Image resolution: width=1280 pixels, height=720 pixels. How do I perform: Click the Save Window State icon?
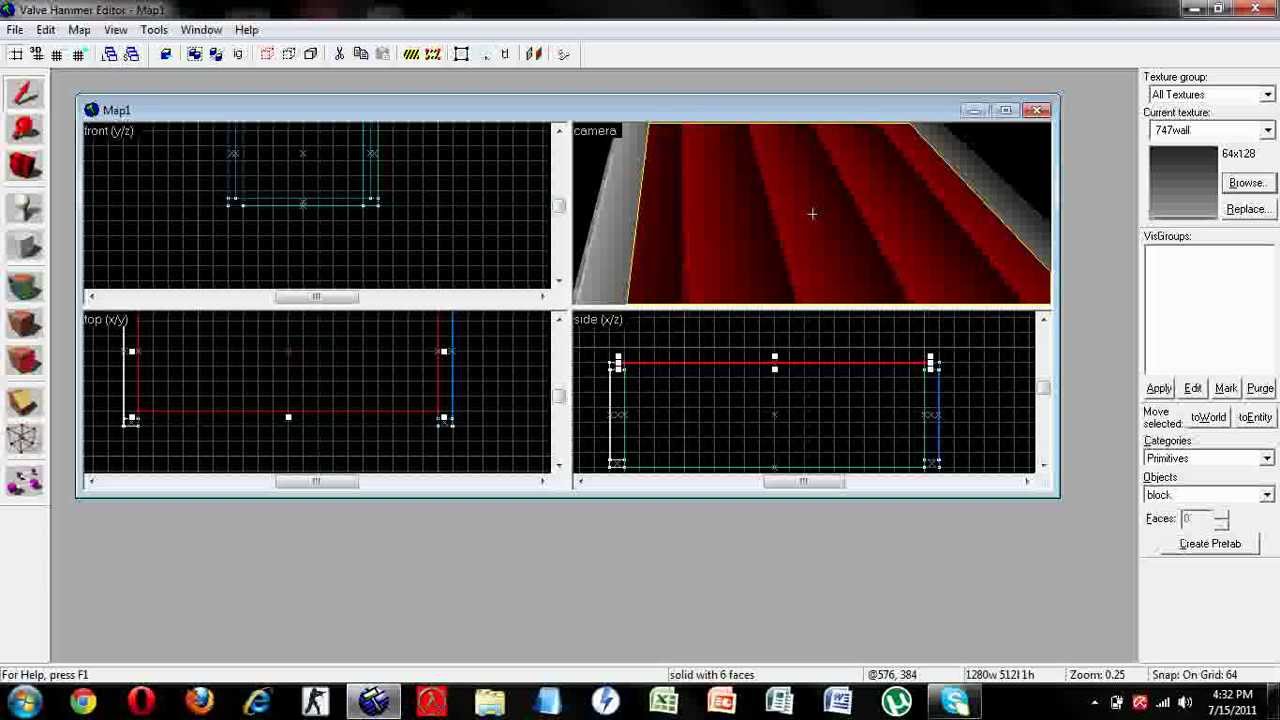point(131,54)
